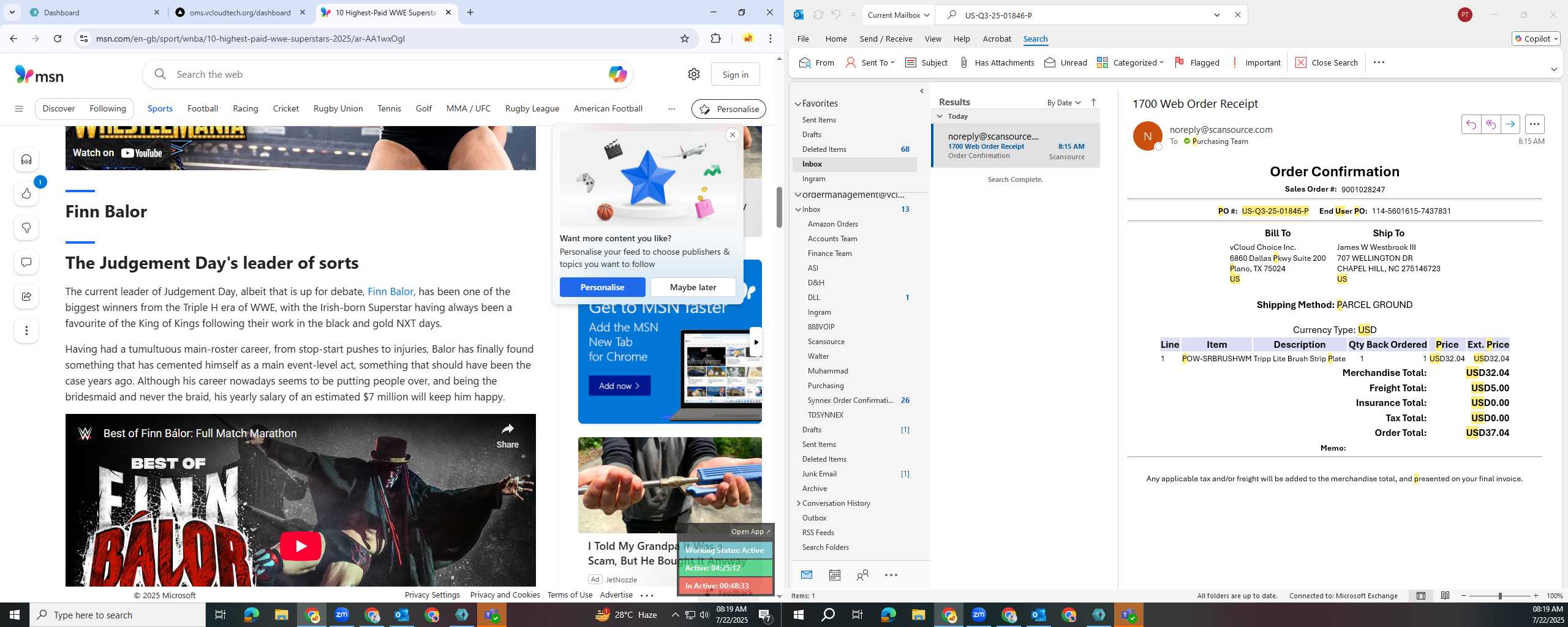1568x627 pixels.
Task: Click Personalise button in popup
Action: 602,287
